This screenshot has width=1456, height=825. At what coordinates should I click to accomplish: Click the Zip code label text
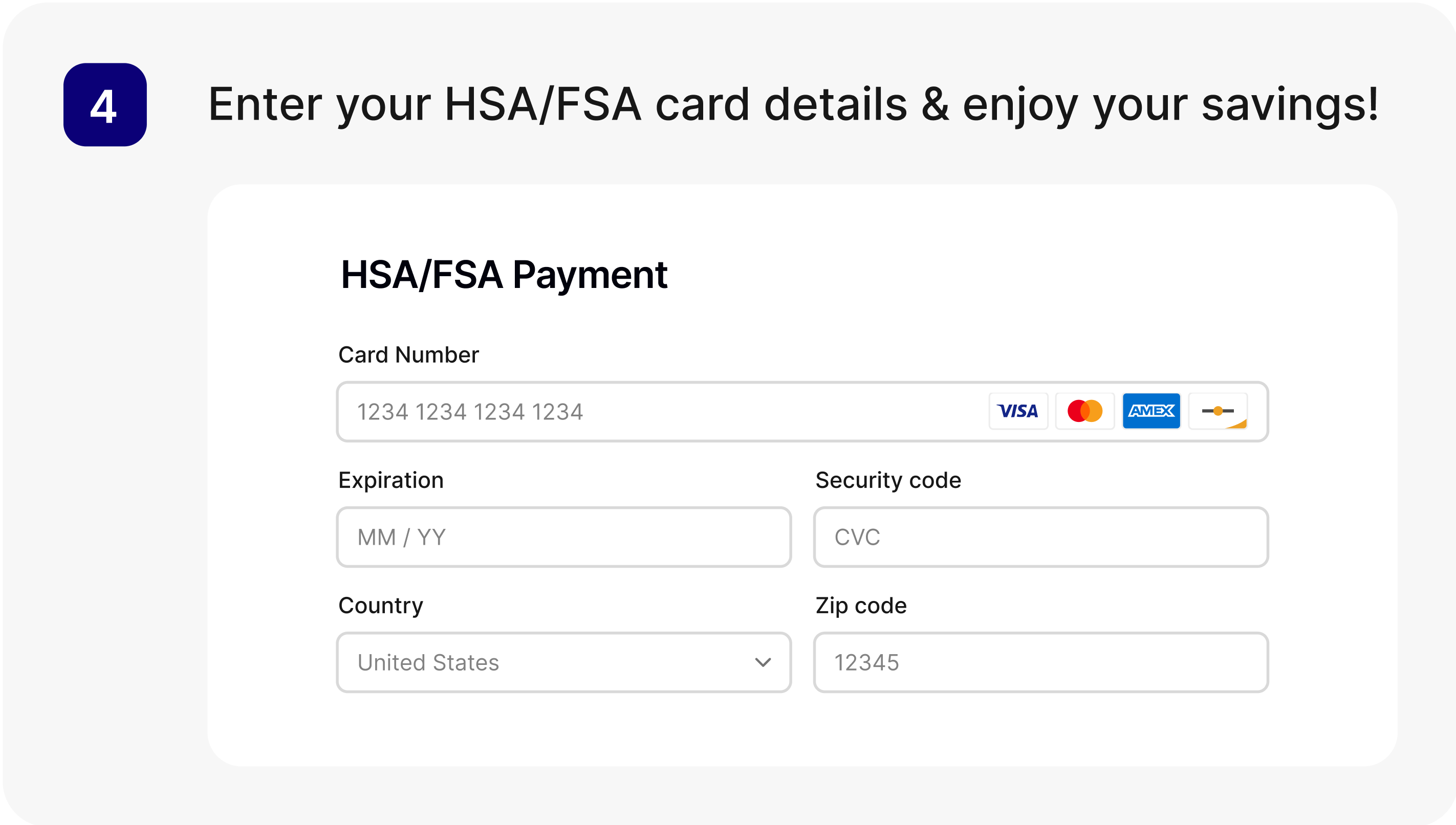[x=861, y=605]
